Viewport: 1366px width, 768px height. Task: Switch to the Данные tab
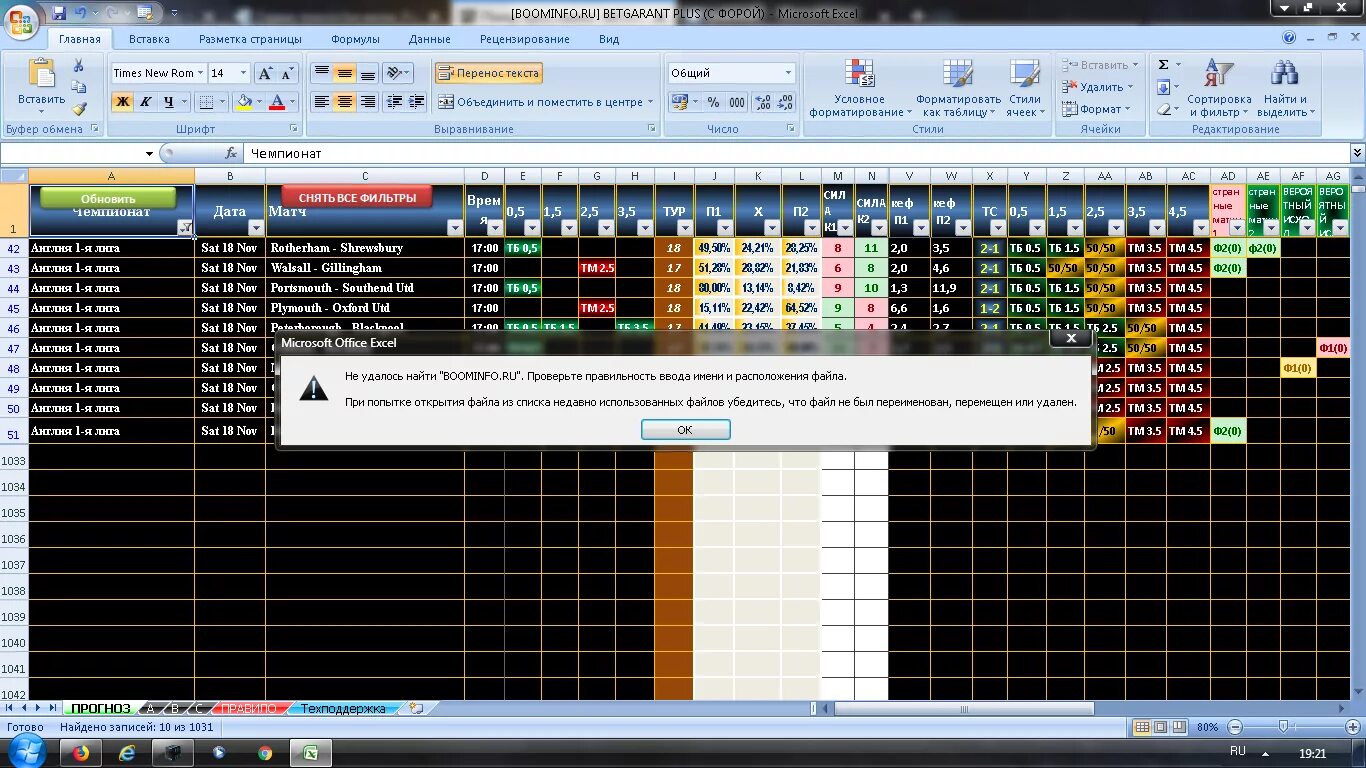[430, 39]
